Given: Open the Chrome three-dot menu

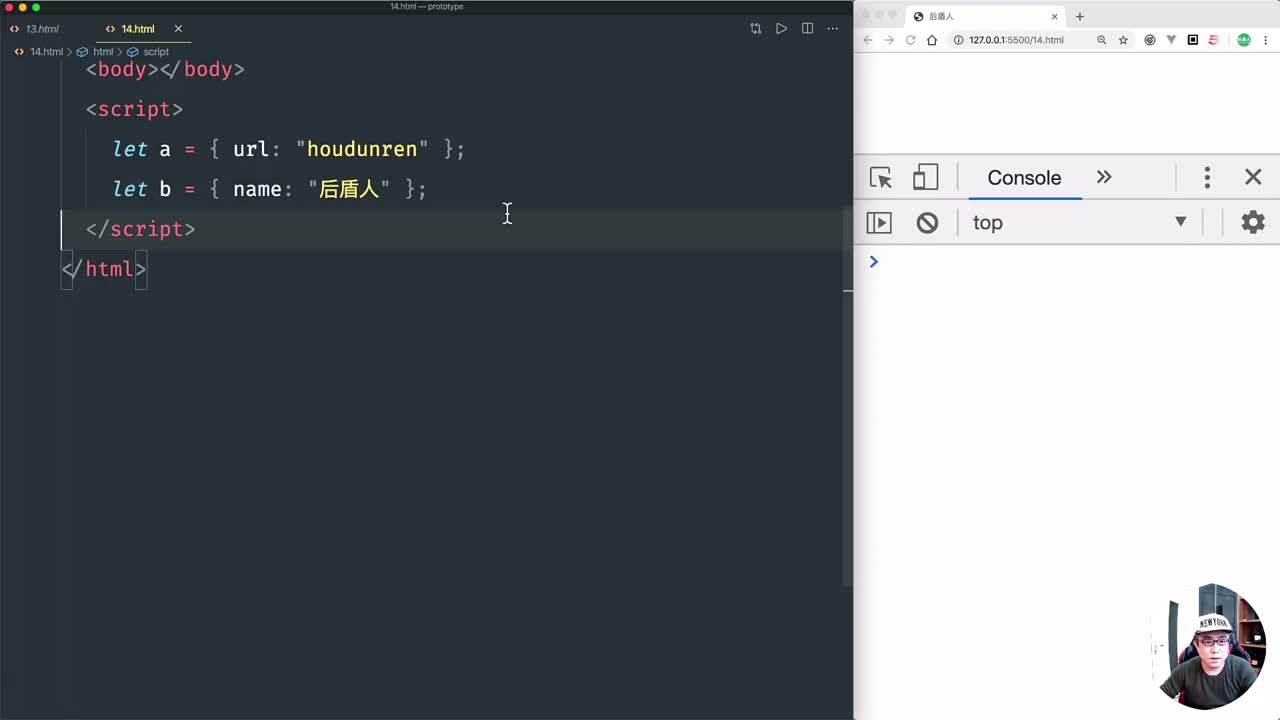Looking at the screenshot, I should pos(1266,40).
